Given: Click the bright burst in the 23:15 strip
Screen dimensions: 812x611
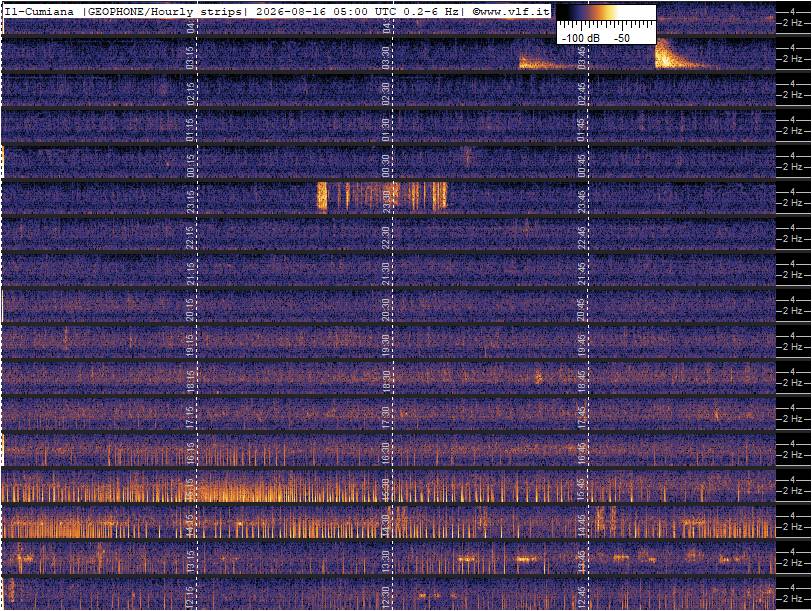Looking at the screenshot, I should click(x=382, y=196).
